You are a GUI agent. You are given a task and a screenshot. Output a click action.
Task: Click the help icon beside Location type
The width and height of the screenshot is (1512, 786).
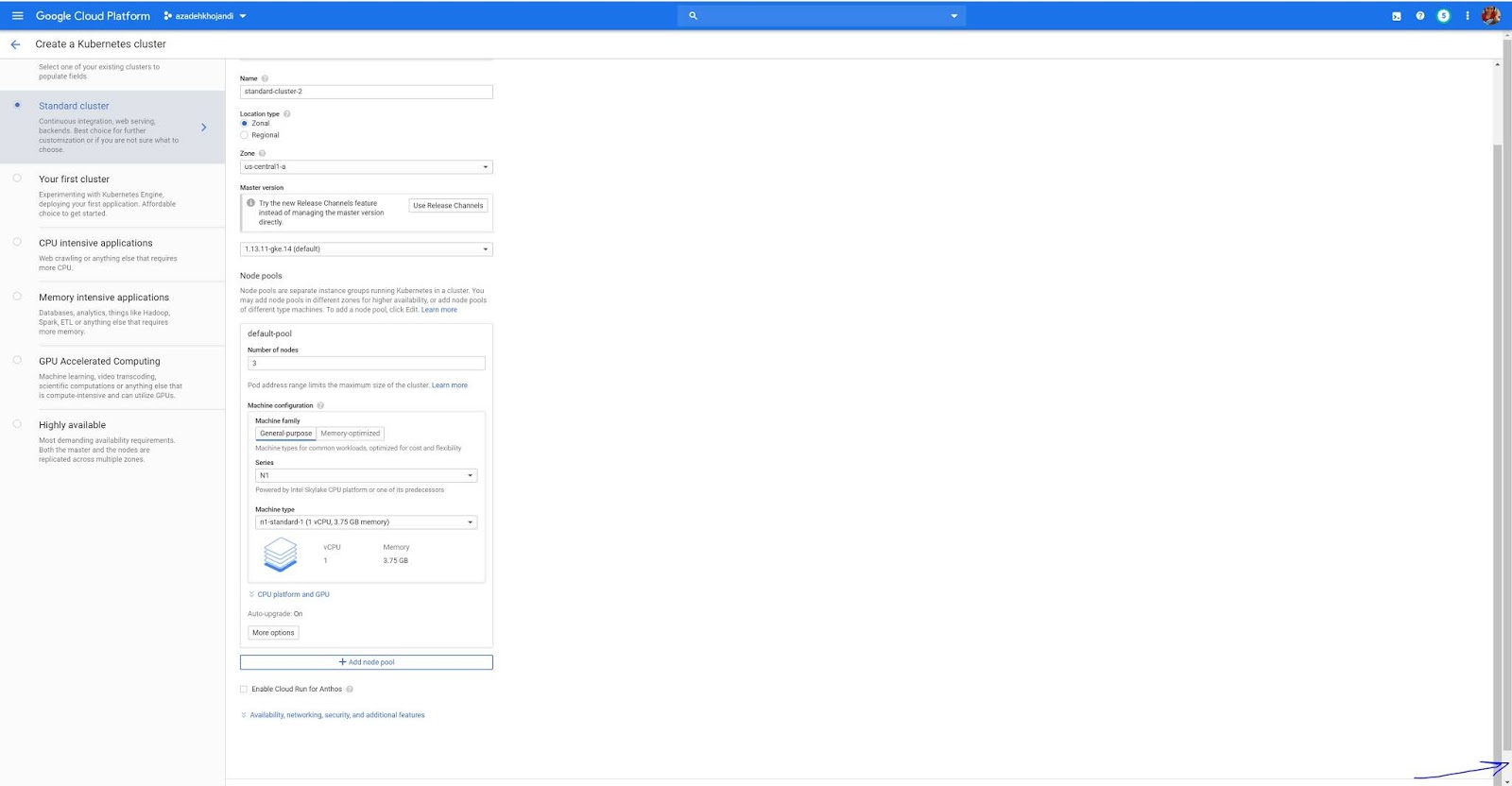point(287,114)
